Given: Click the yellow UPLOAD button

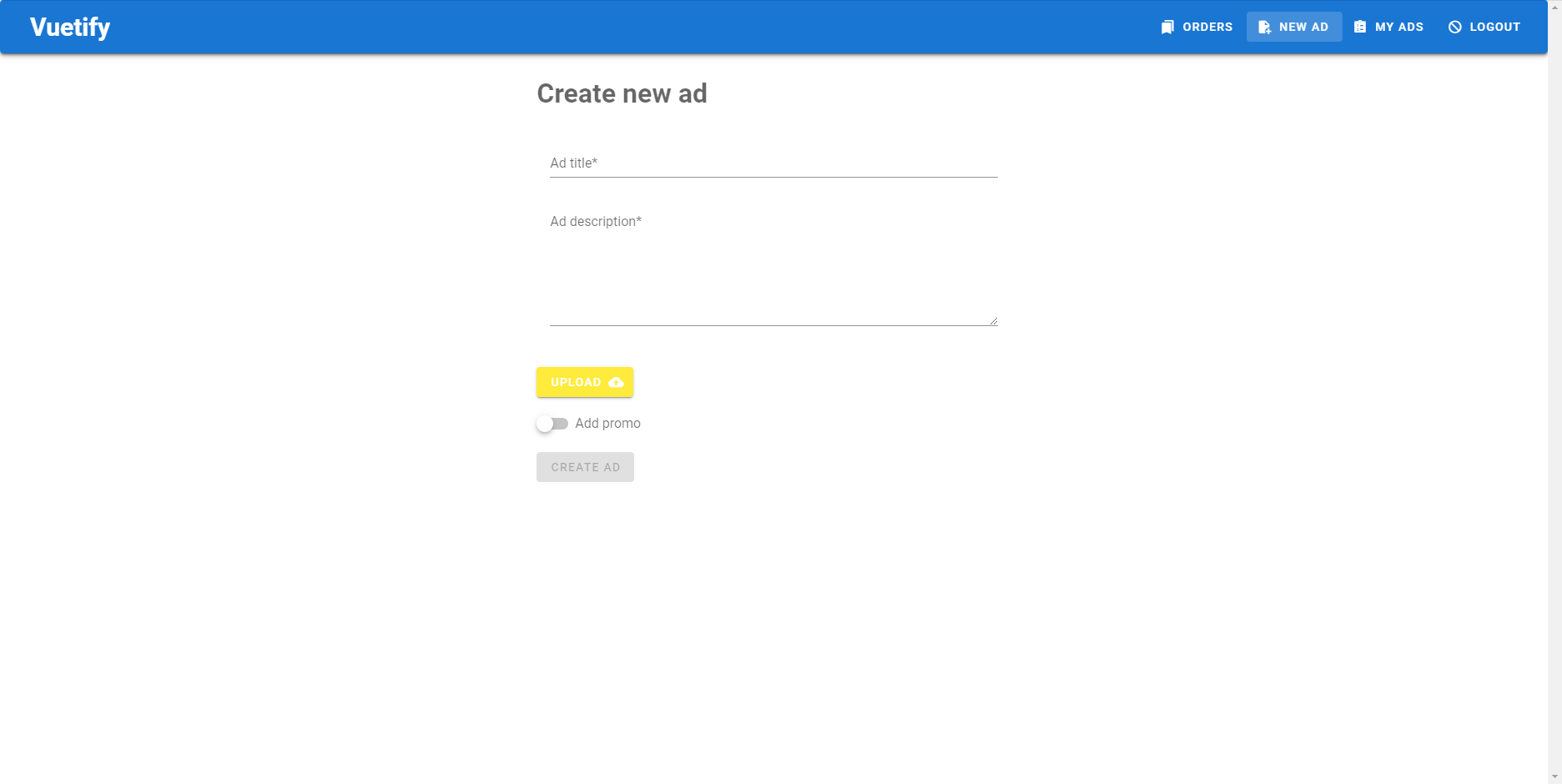Looking at the screenshot, I should (585, 382).
